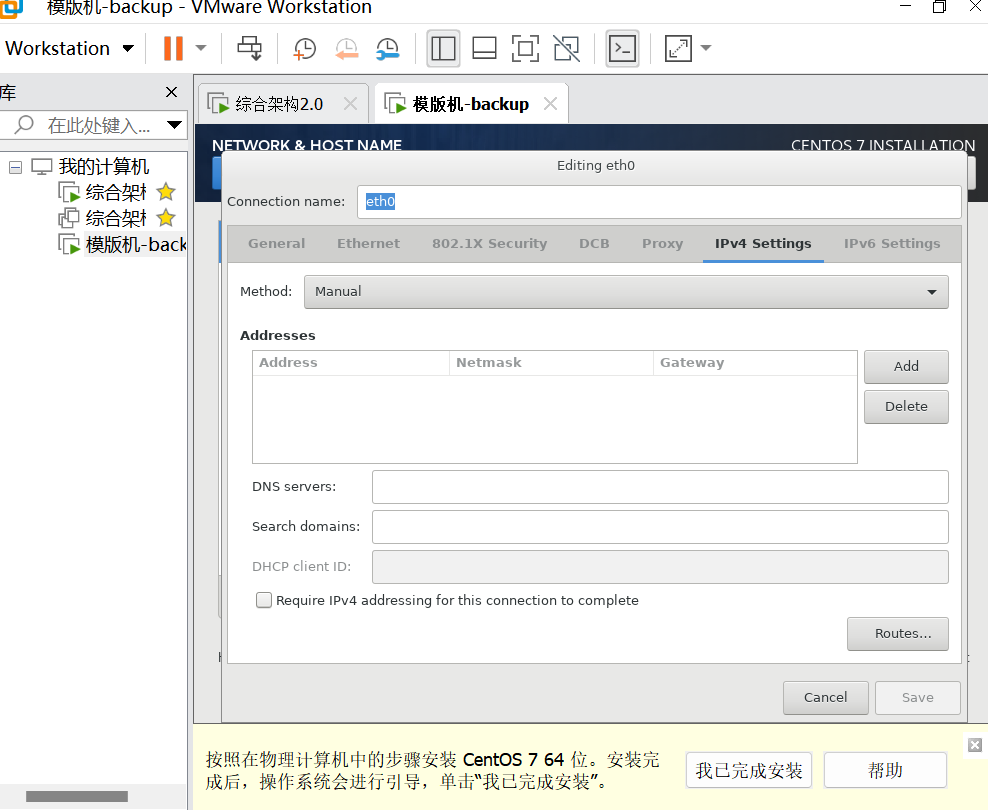This screenshot has width=988, height=810.
Task: Click the Address column header
Action: coord(351,363)
